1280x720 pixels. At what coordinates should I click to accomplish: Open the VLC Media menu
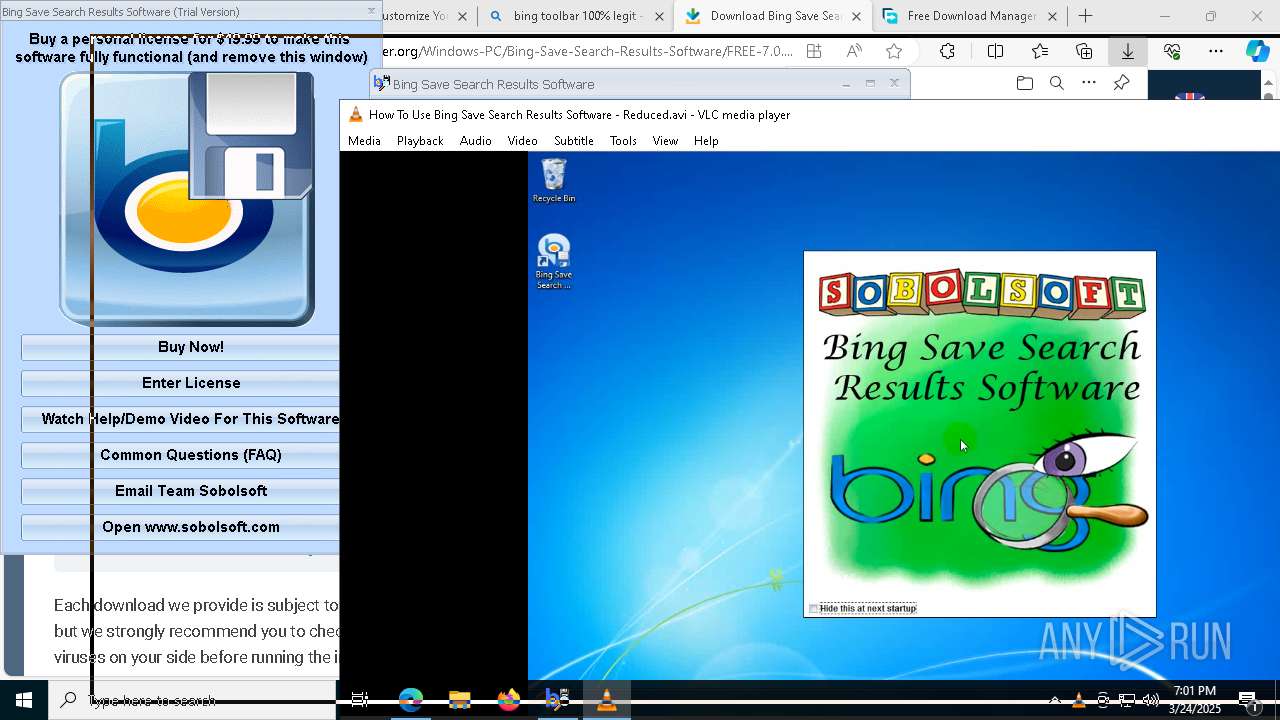coord(364,141)
